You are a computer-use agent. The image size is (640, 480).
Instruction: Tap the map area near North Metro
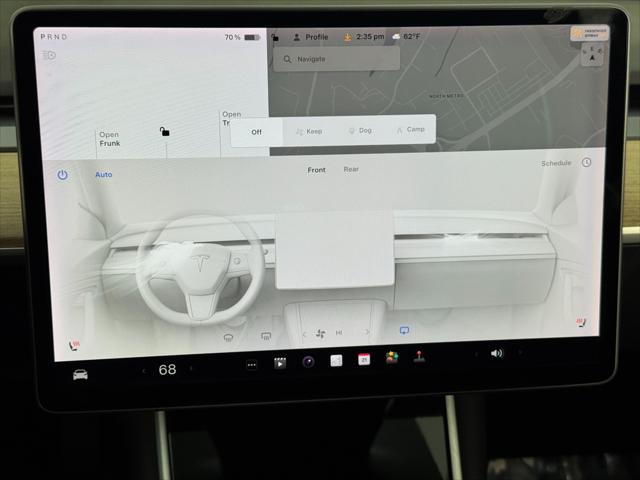click(446, 96)
